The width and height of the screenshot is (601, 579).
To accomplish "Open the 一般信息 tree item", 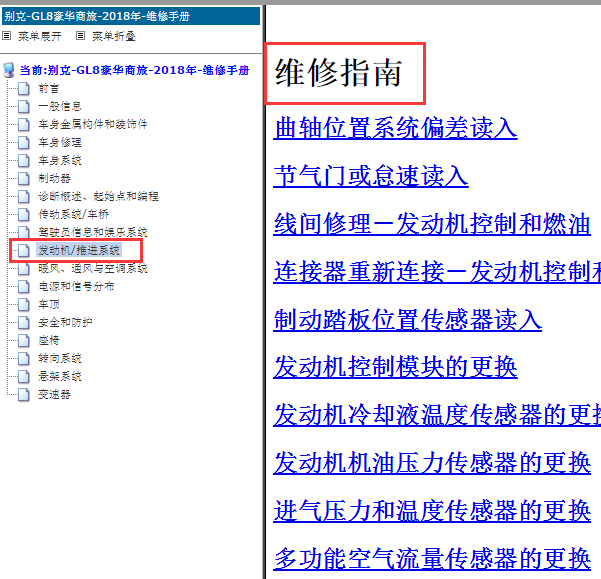I will point(60,107).
